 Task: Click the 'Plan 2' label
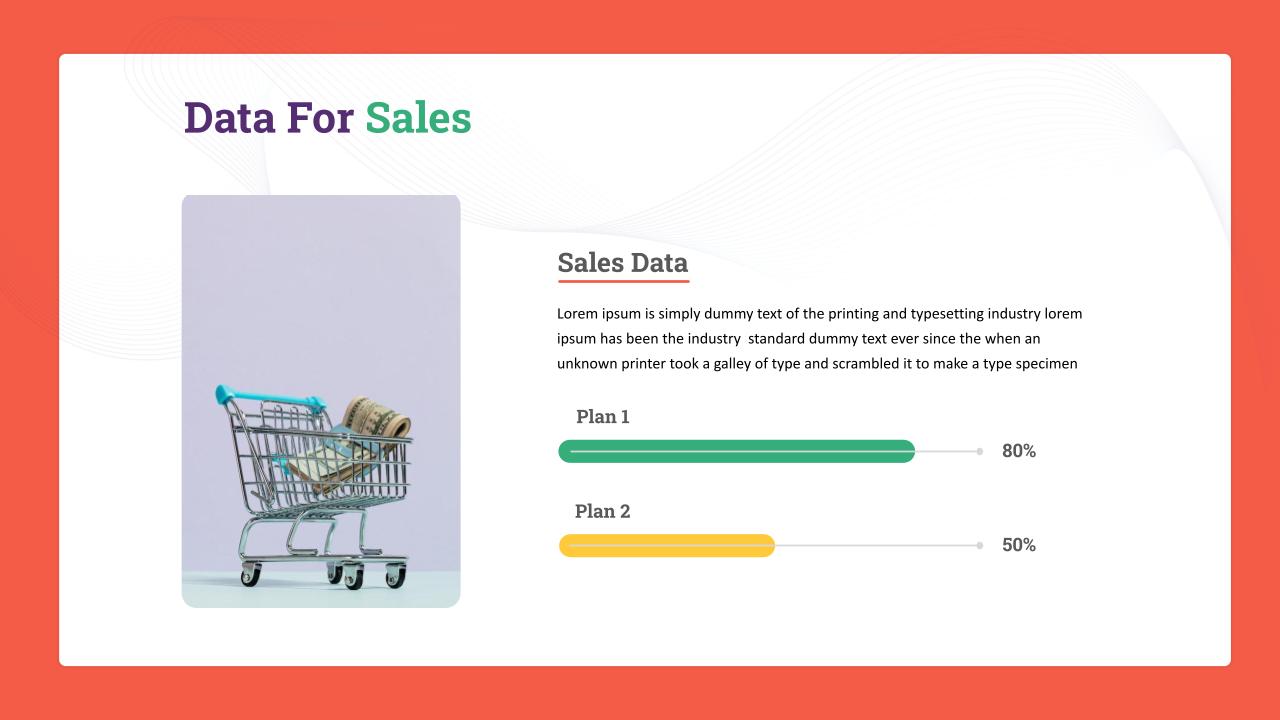click(x=602, y=511)
